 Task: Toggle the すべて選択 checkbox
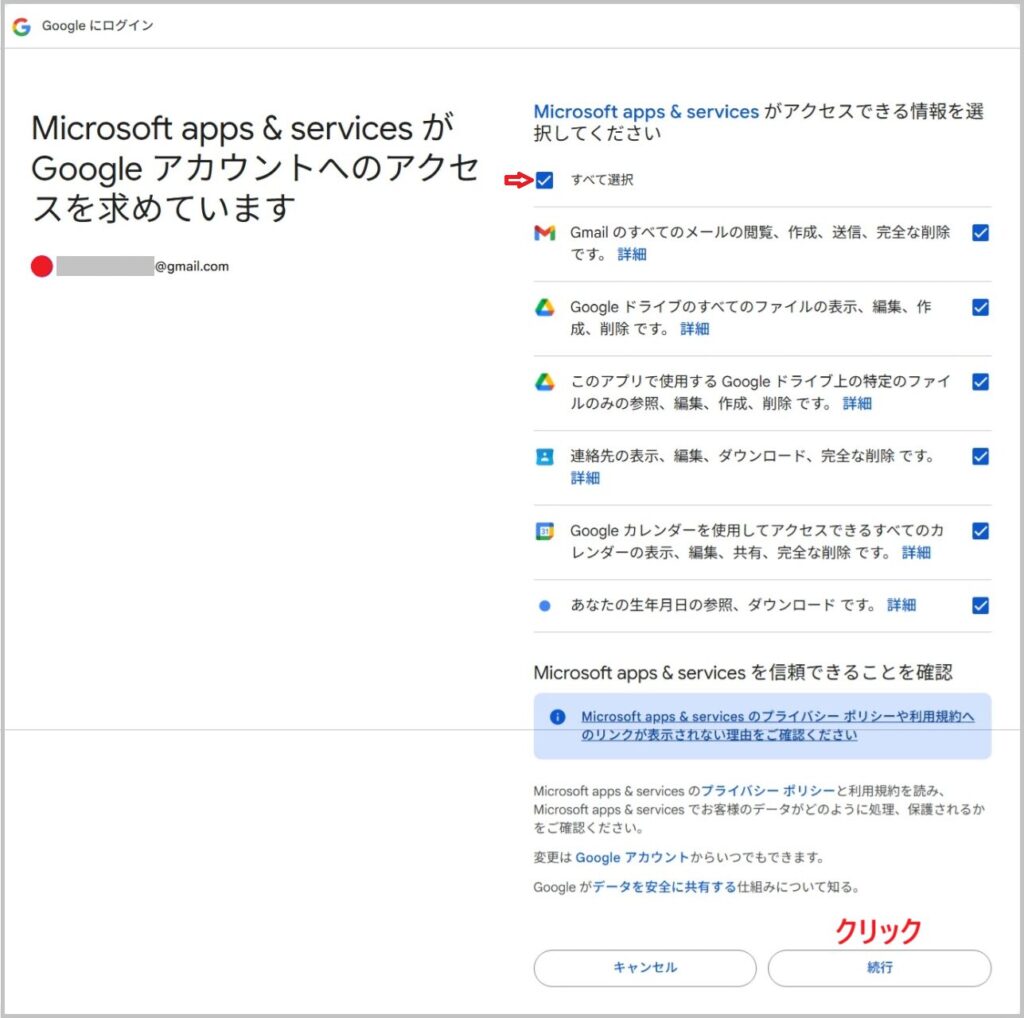point(544,180)
